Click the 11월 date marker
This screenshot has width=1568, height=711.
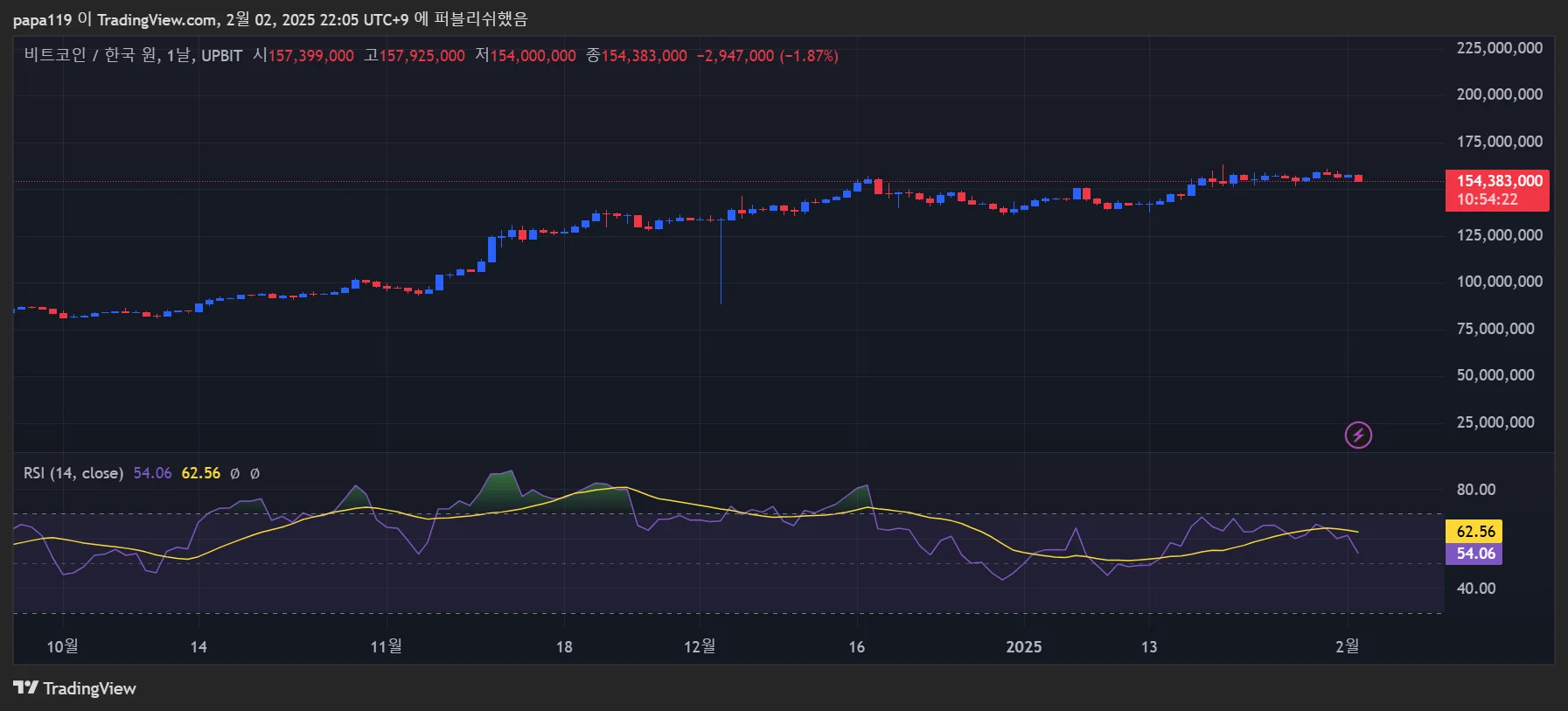[386, 646]
